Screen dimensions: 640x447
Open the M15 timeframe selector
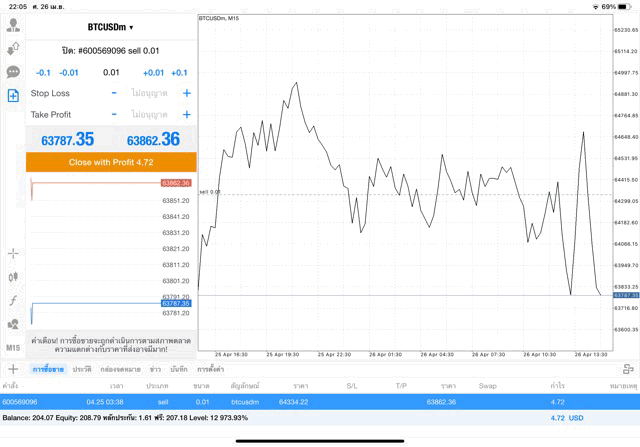(13, 347)
